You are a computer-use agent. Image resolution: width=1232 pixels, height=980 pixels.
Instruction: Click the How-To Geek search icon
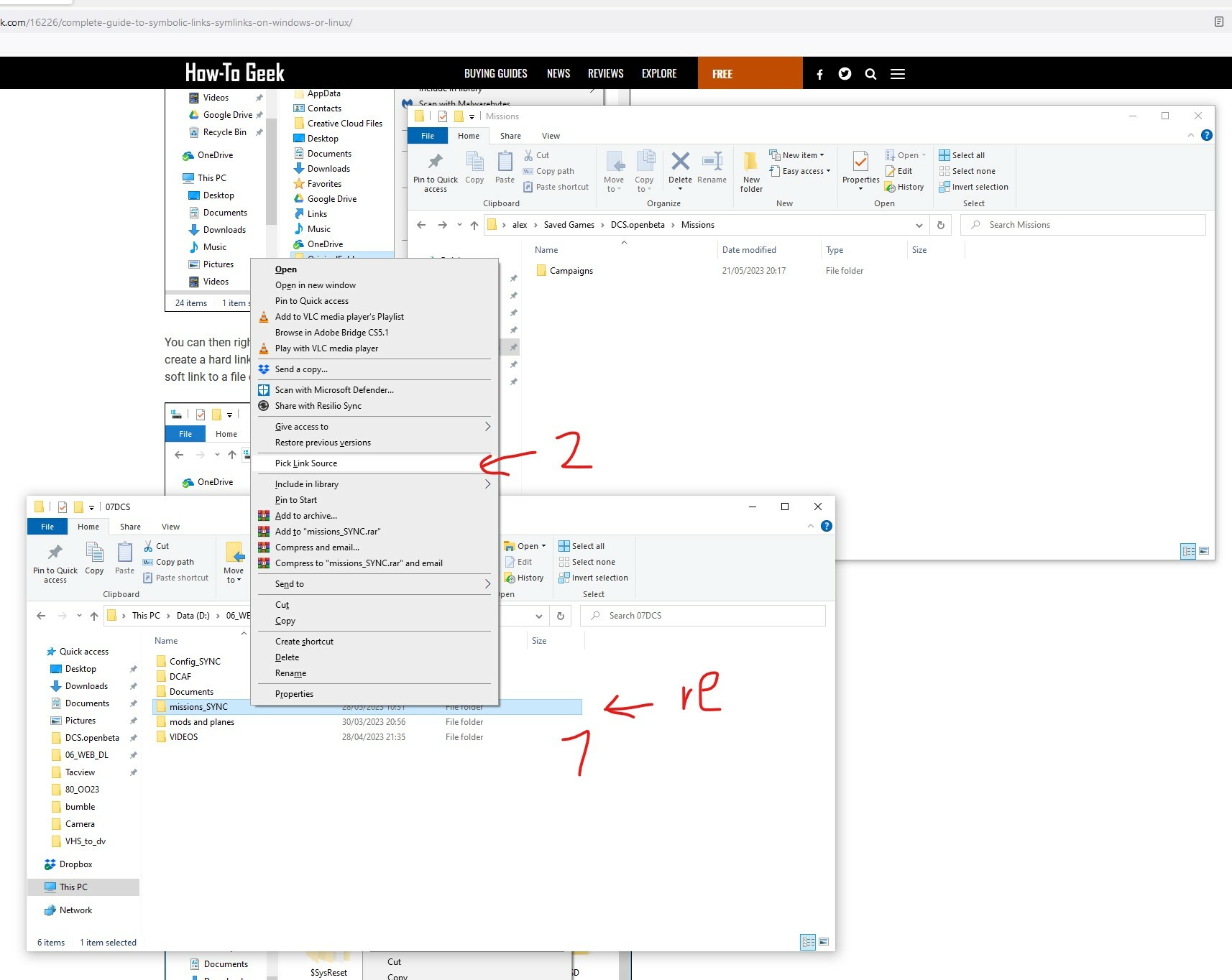(x=870, y=74)
